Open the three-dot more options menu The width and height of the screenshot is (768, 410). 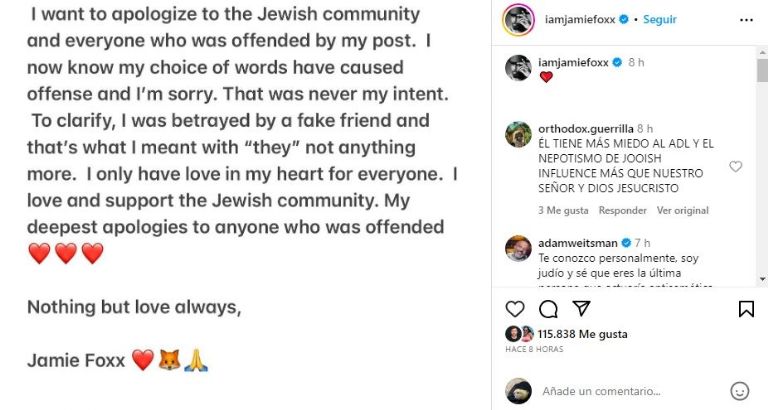746,20
